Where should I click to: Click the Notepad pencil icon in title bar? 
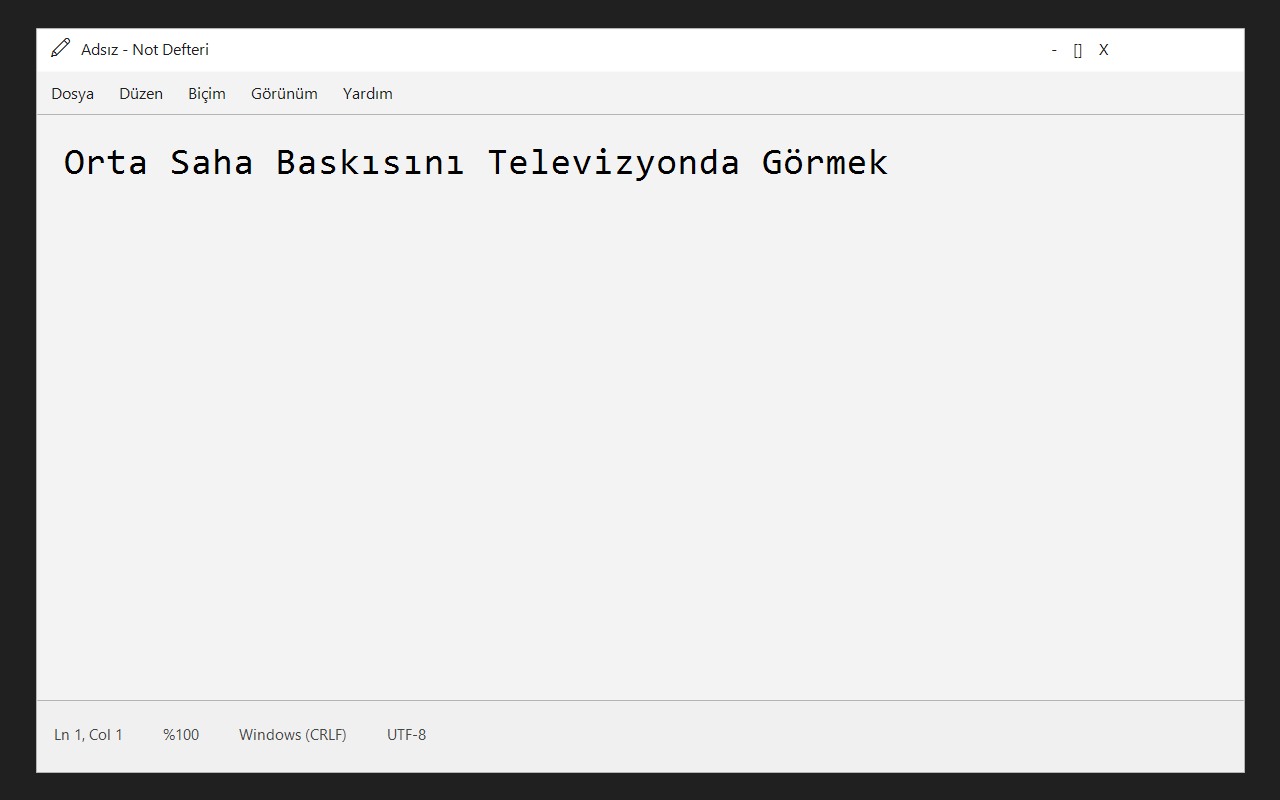(61, 48)
